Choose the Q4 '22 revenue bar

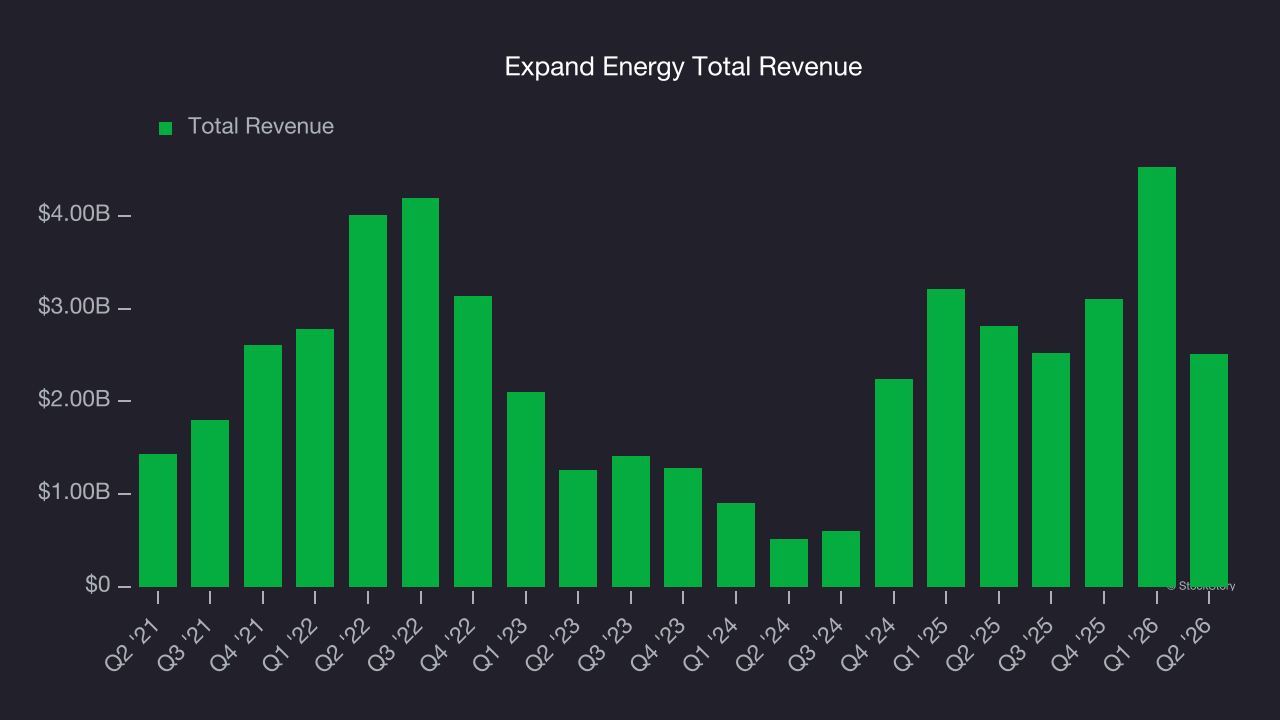[x=473, y=441]
